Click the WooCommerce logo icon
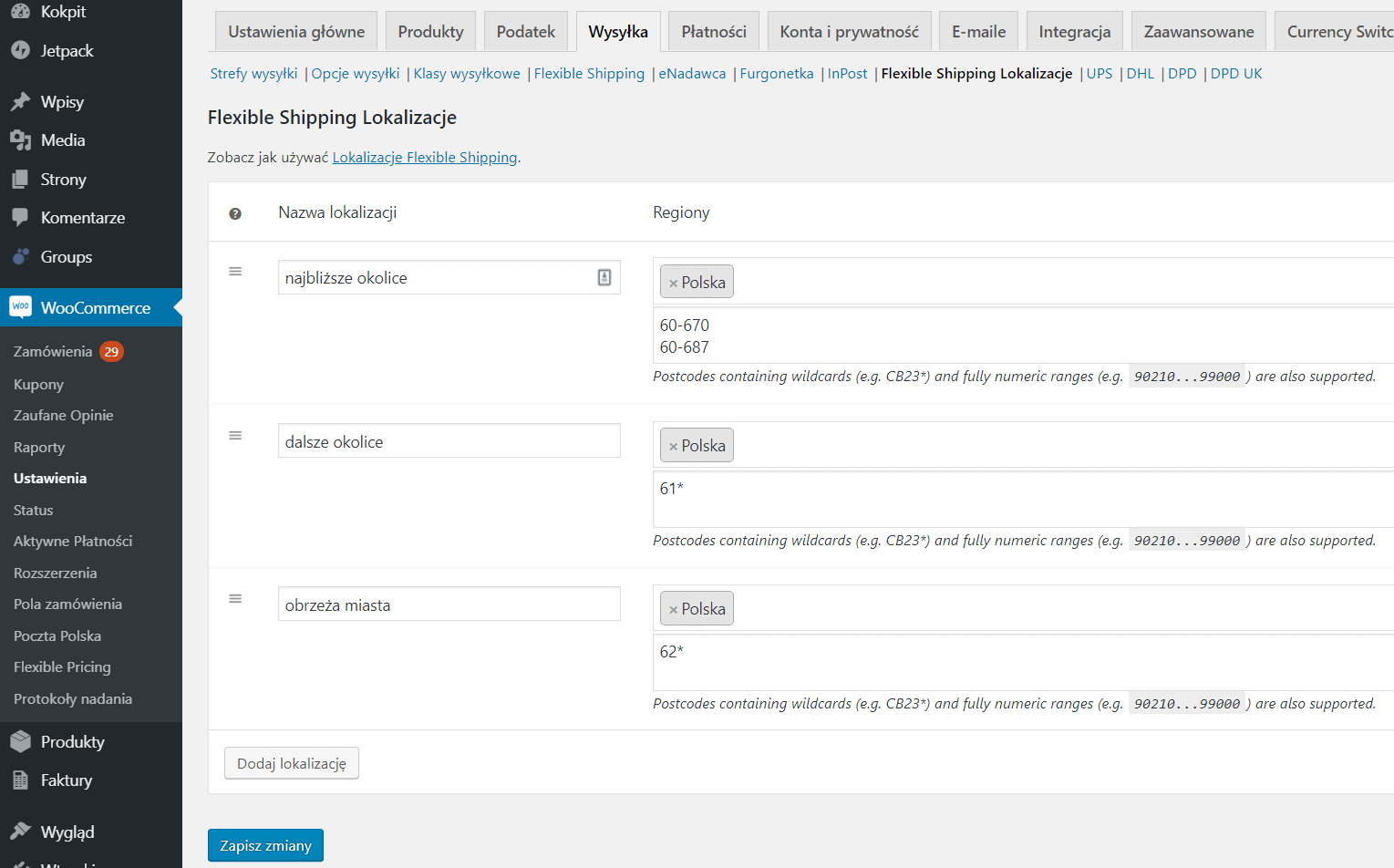This screenshot has width=1394, height=868. pyautogui.click(x=20, y=307)
